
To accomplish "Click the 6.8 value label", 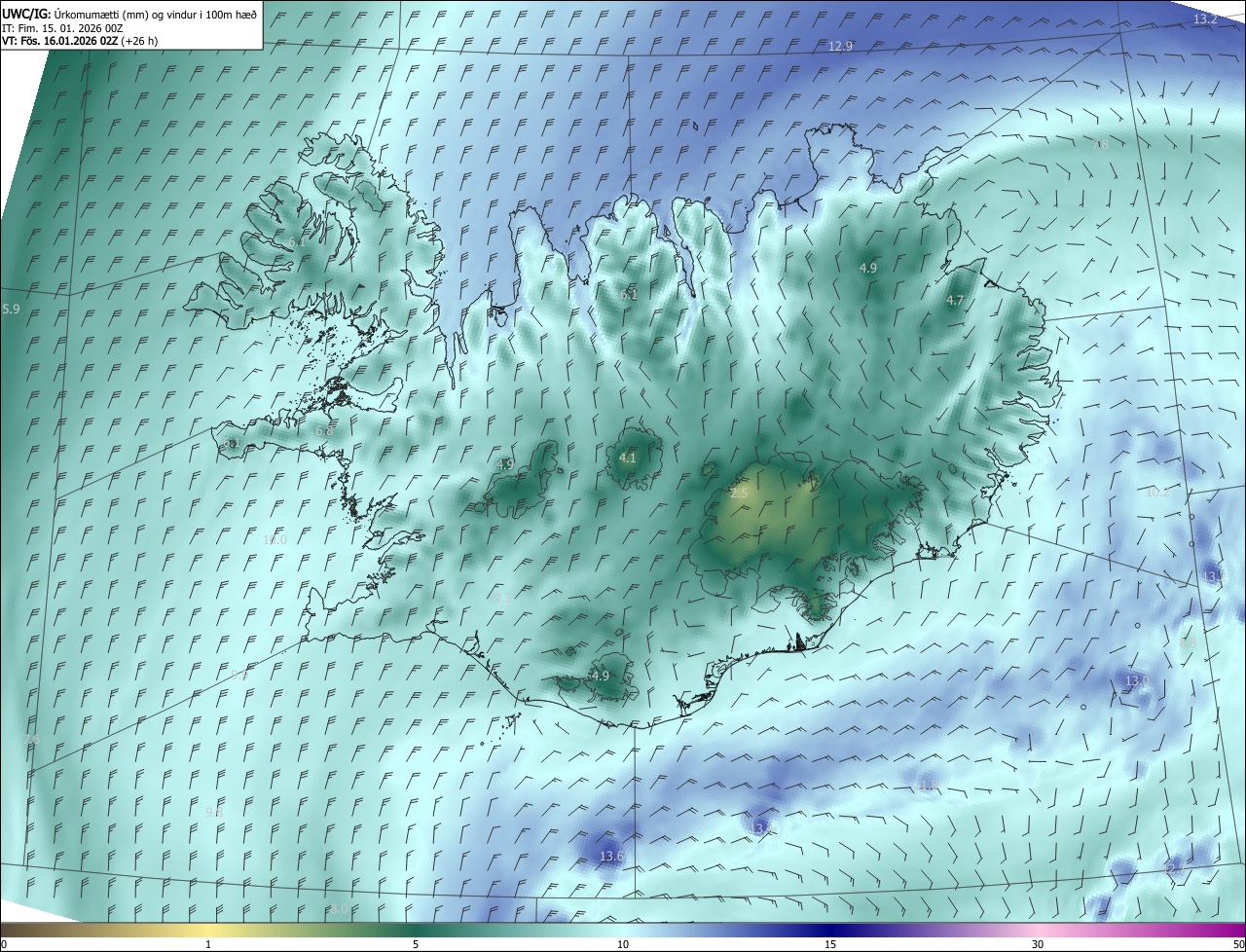I will pyautogui.click(x=324, y=430).
